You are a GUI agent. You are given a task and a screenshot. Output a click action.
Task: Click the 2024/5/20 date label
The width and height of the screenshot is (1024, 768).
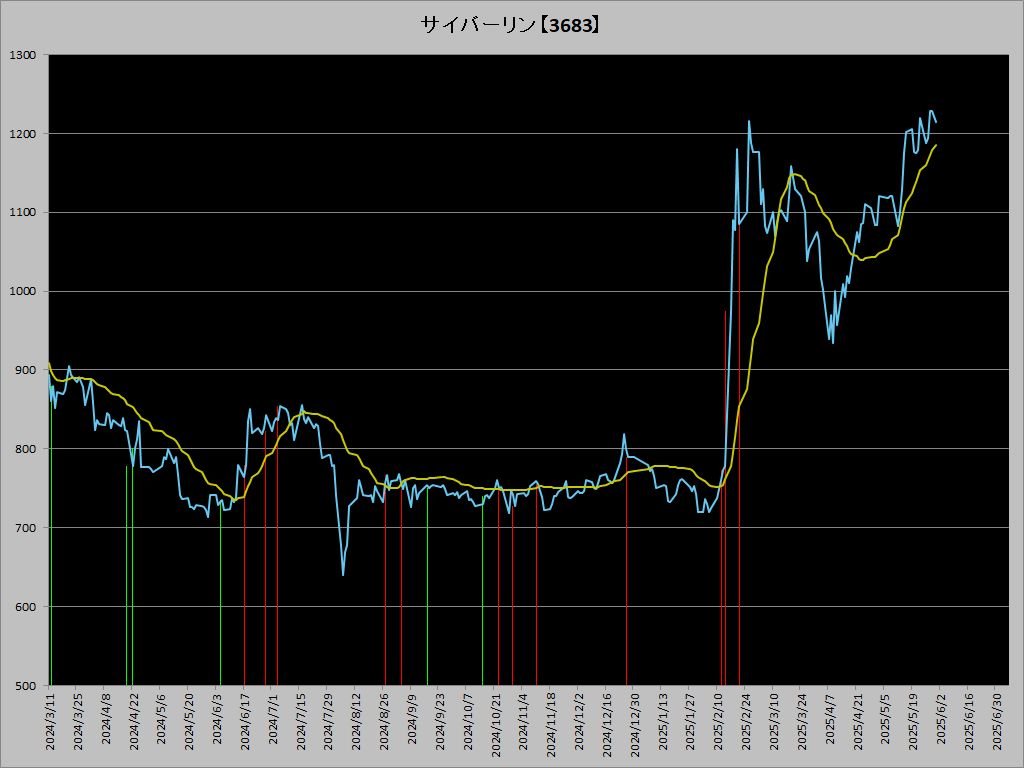(x=189, y=720)
